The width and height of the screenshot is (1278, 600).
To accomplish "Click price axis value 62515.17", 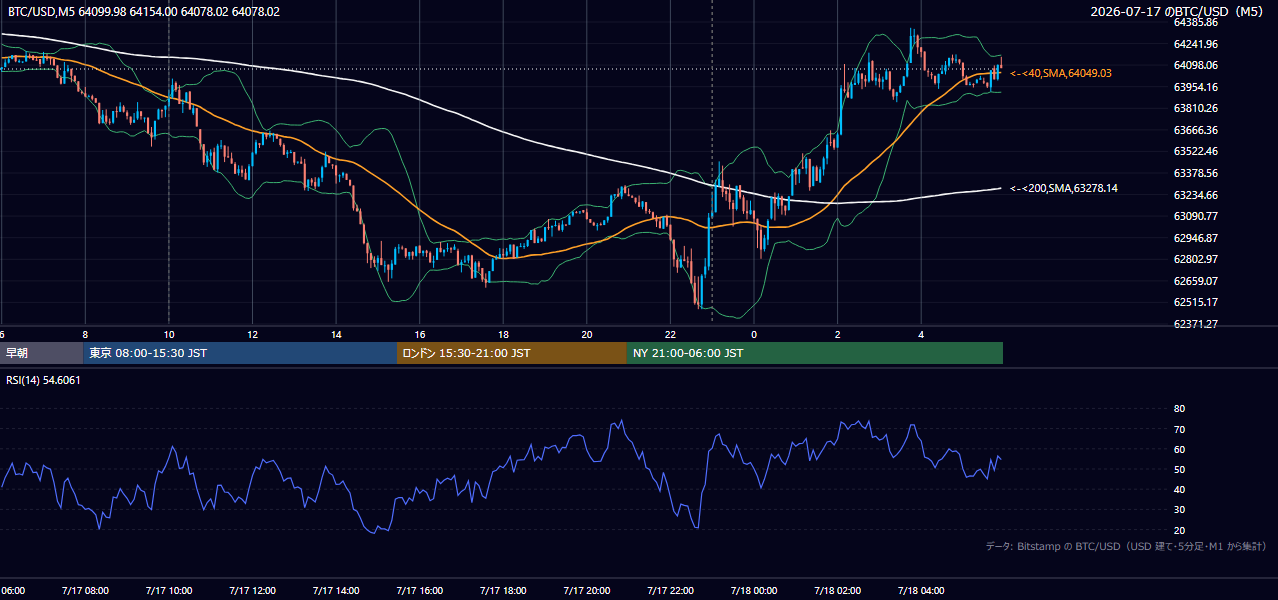I will pyautogui.click(x=1195, y=302).
